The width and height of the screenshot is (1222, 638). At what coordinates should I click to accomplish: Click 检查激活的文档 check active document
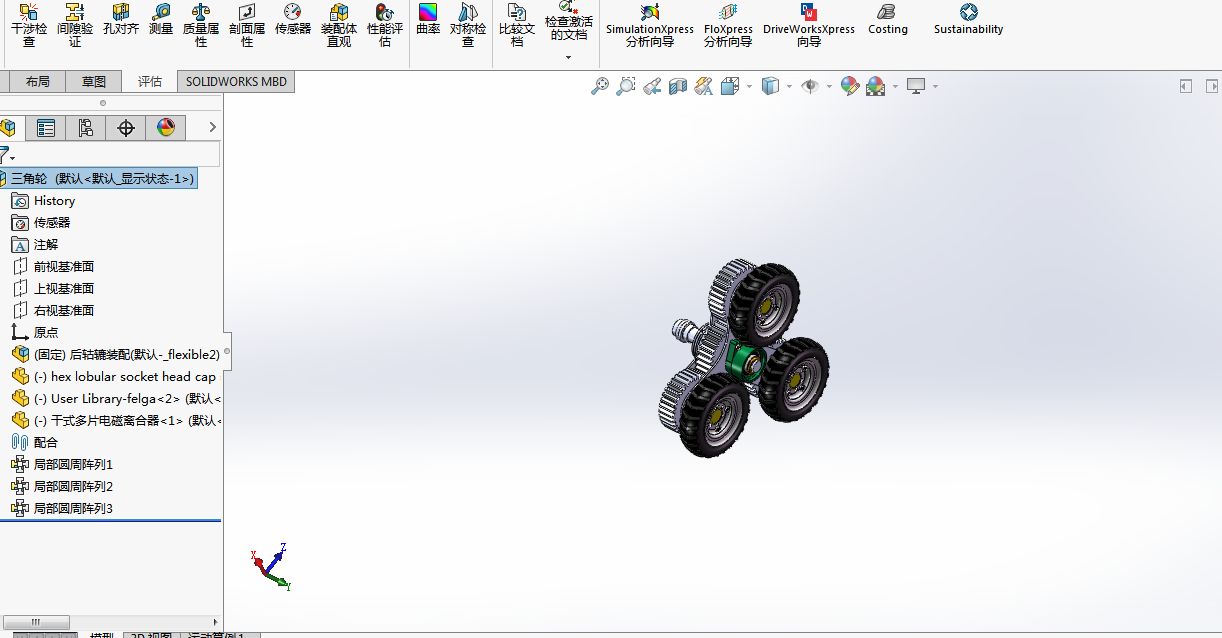click(569, 22)
